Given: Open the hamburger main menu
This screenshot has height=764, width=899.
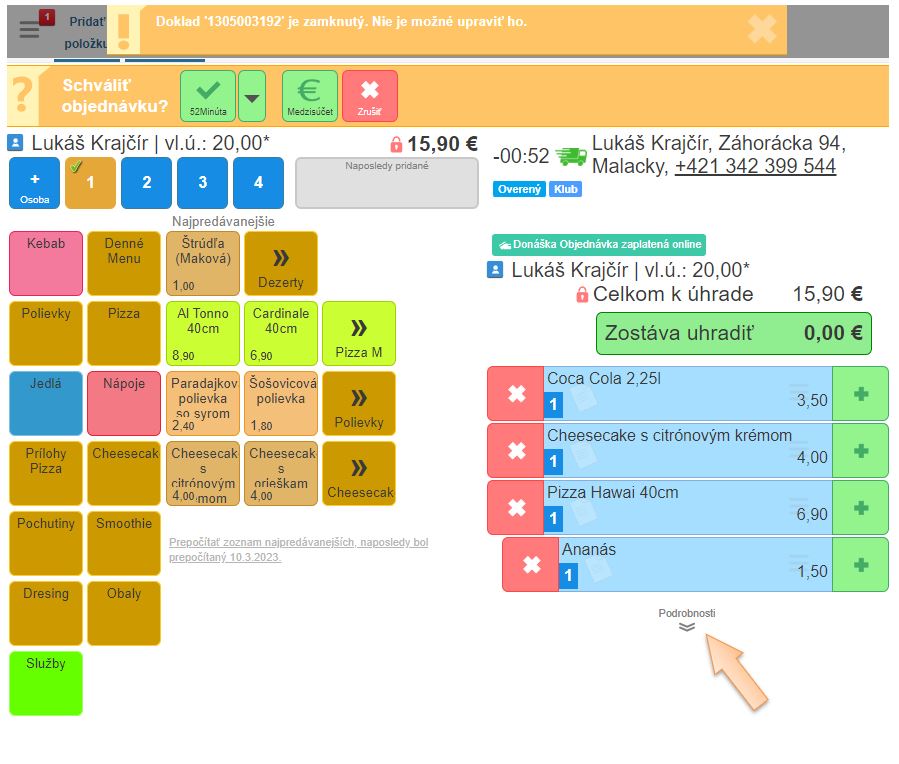Looking at the screenshot, I should pyautogui.click(x=29, y=29).
